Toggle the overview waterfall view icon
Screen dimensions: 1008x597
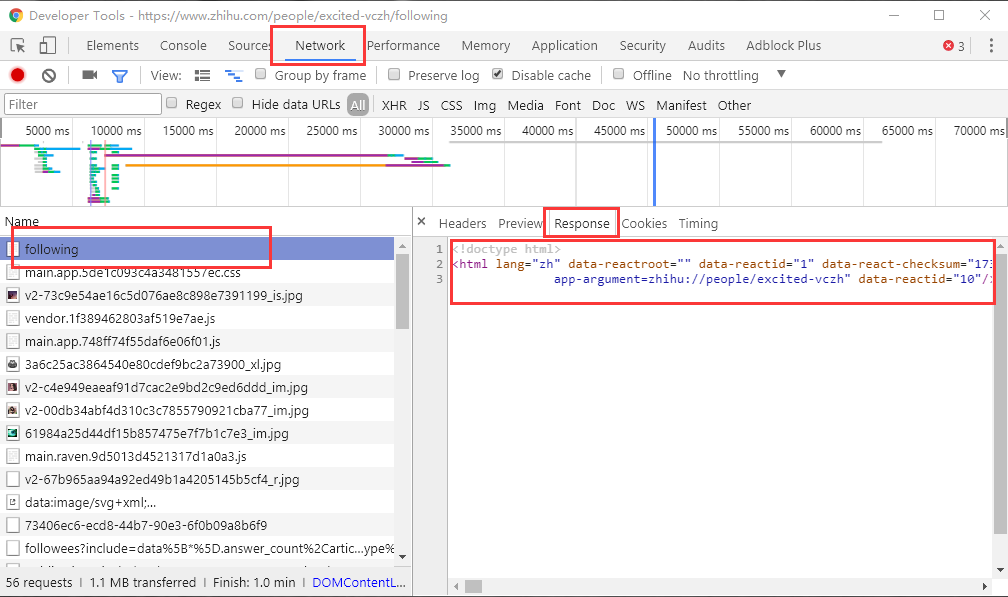coord(233,76)
